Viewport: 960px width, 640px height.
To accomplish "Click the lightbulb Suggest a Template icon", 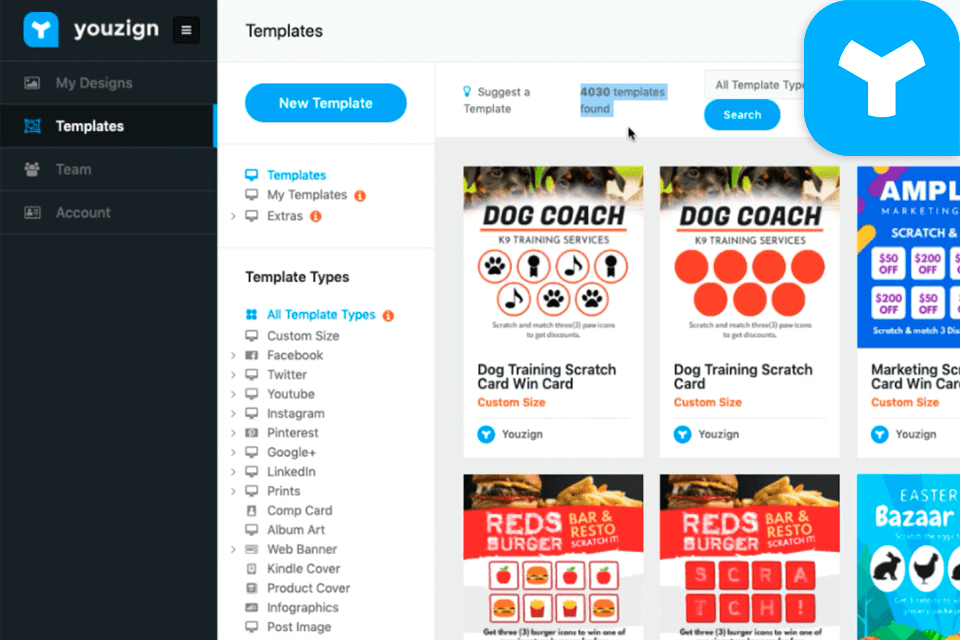I will 467,91.
